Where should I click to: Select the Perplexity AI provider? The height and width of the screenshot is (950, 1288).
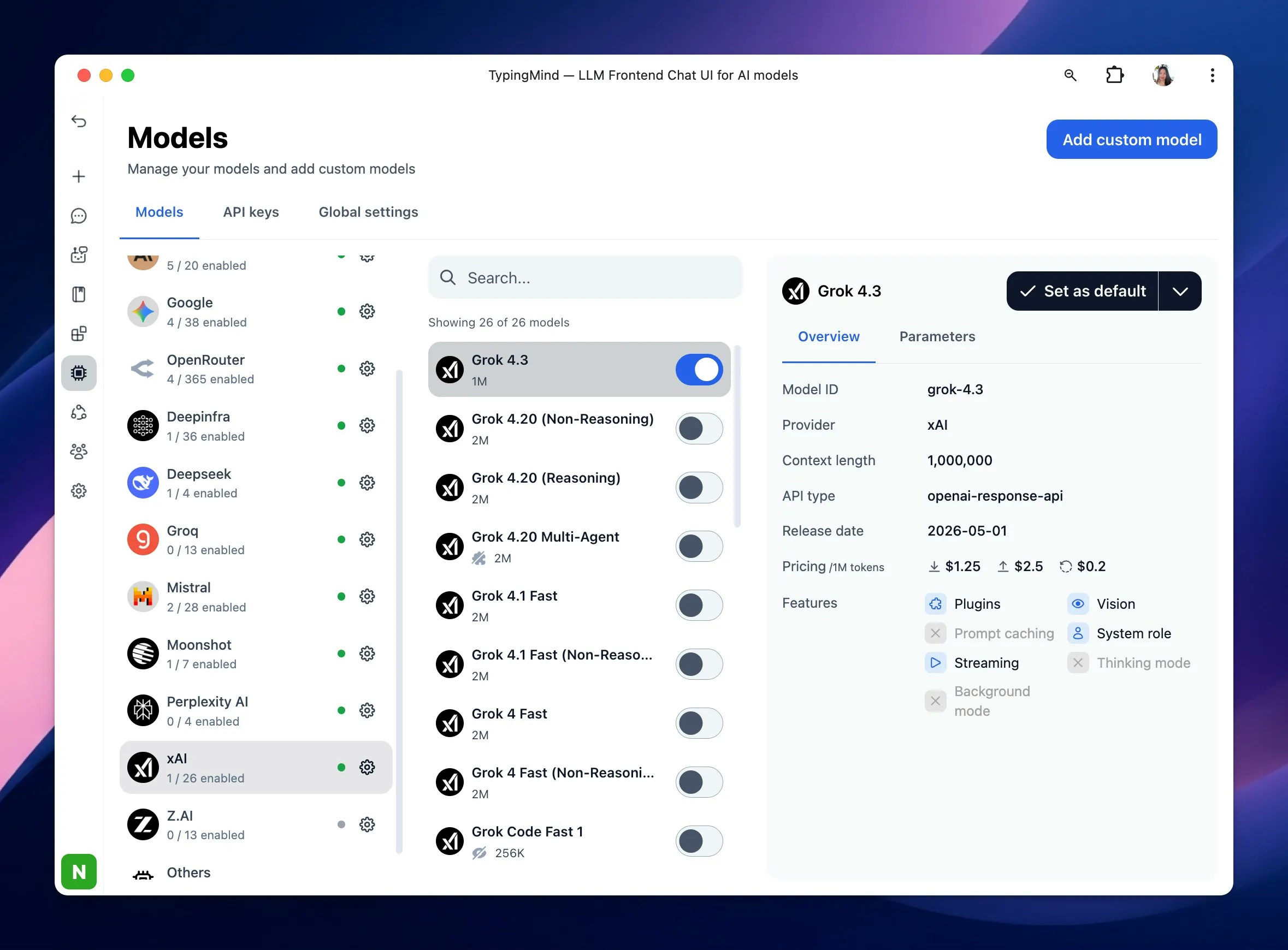click(x=256, y=711)
